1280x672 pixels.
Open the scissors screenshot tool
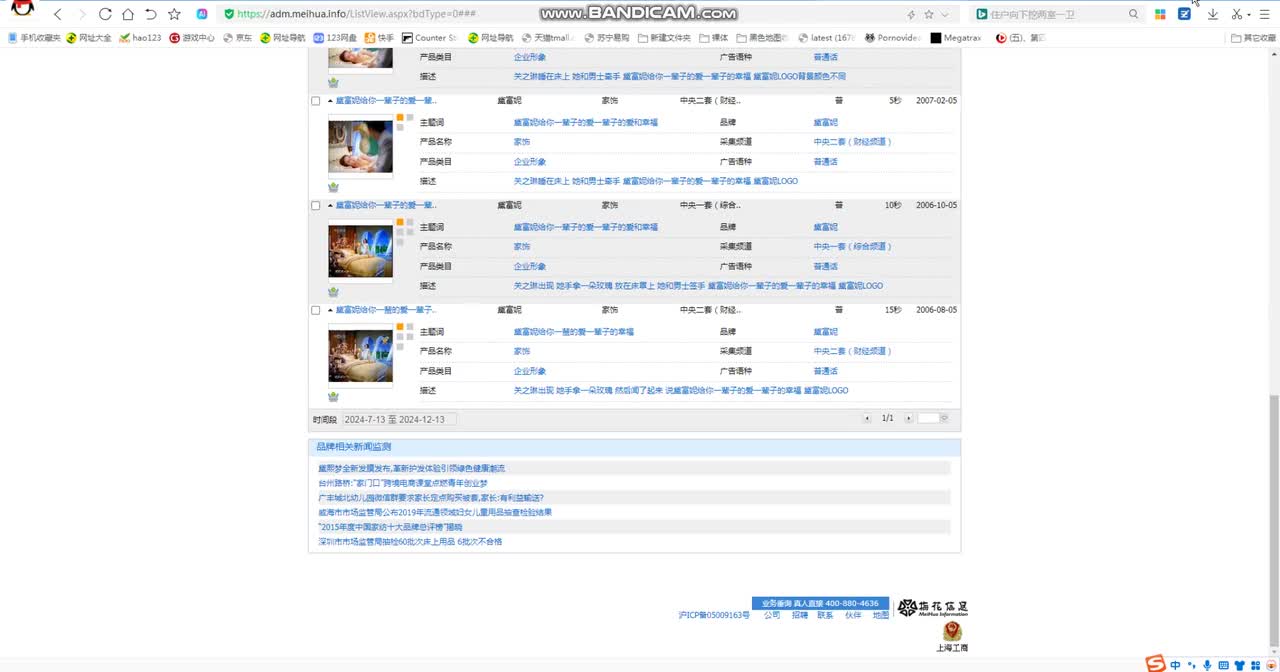pos(1237,14)
